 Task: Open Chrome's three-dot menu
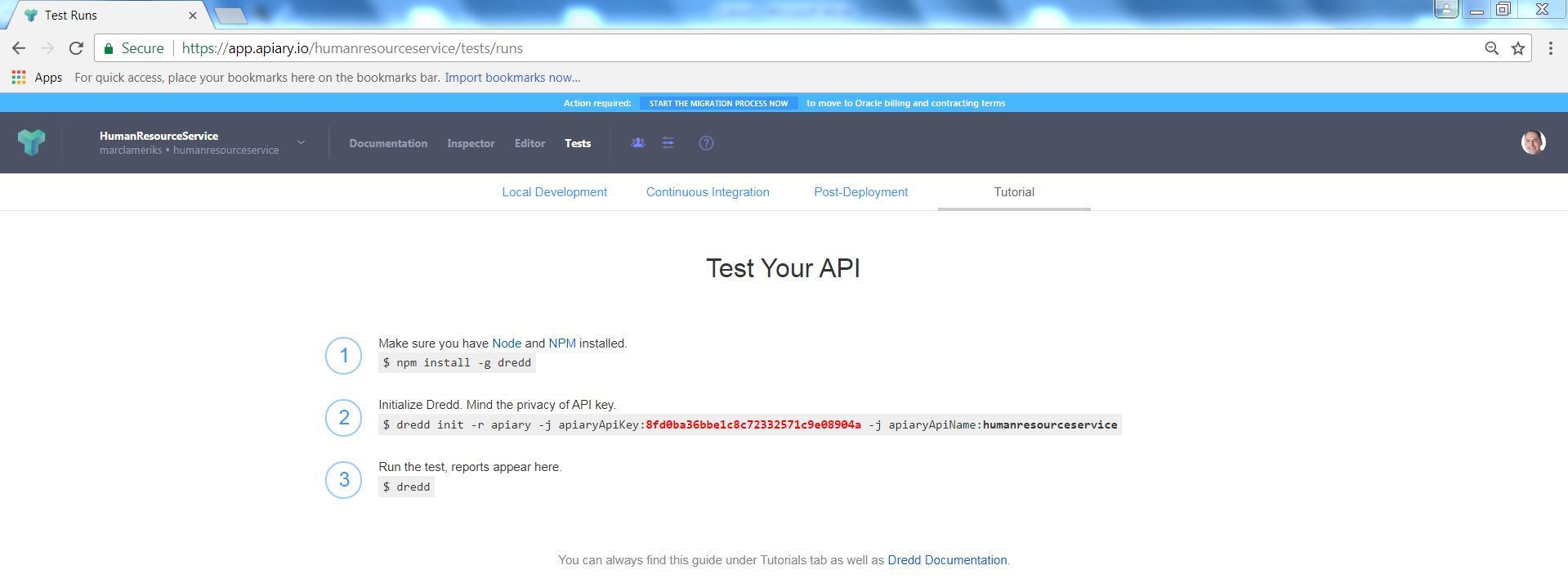coord(1550,48)
